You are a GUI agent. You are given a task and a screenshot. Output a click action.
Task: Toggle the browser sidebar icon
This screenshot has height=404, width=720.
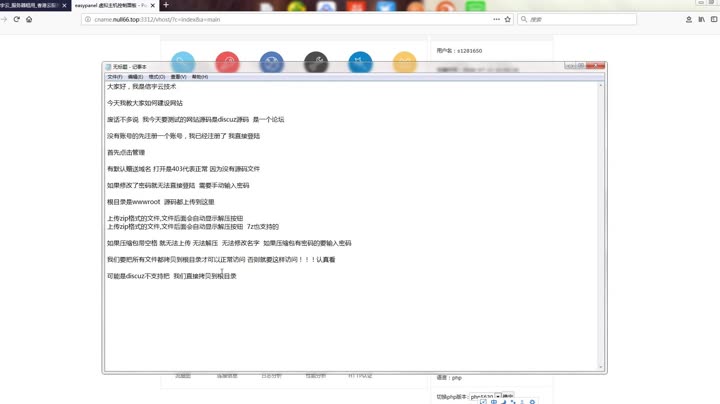tap(714, 19)
